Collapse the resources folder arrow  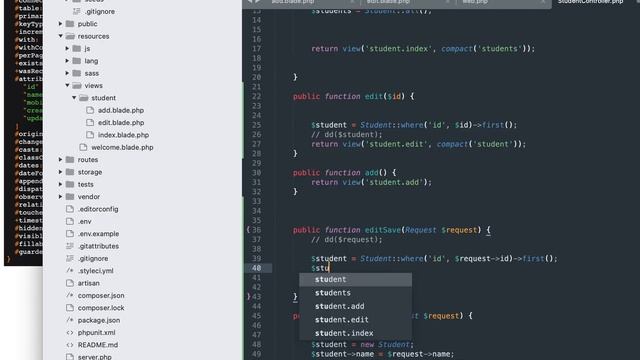(60, 36)
